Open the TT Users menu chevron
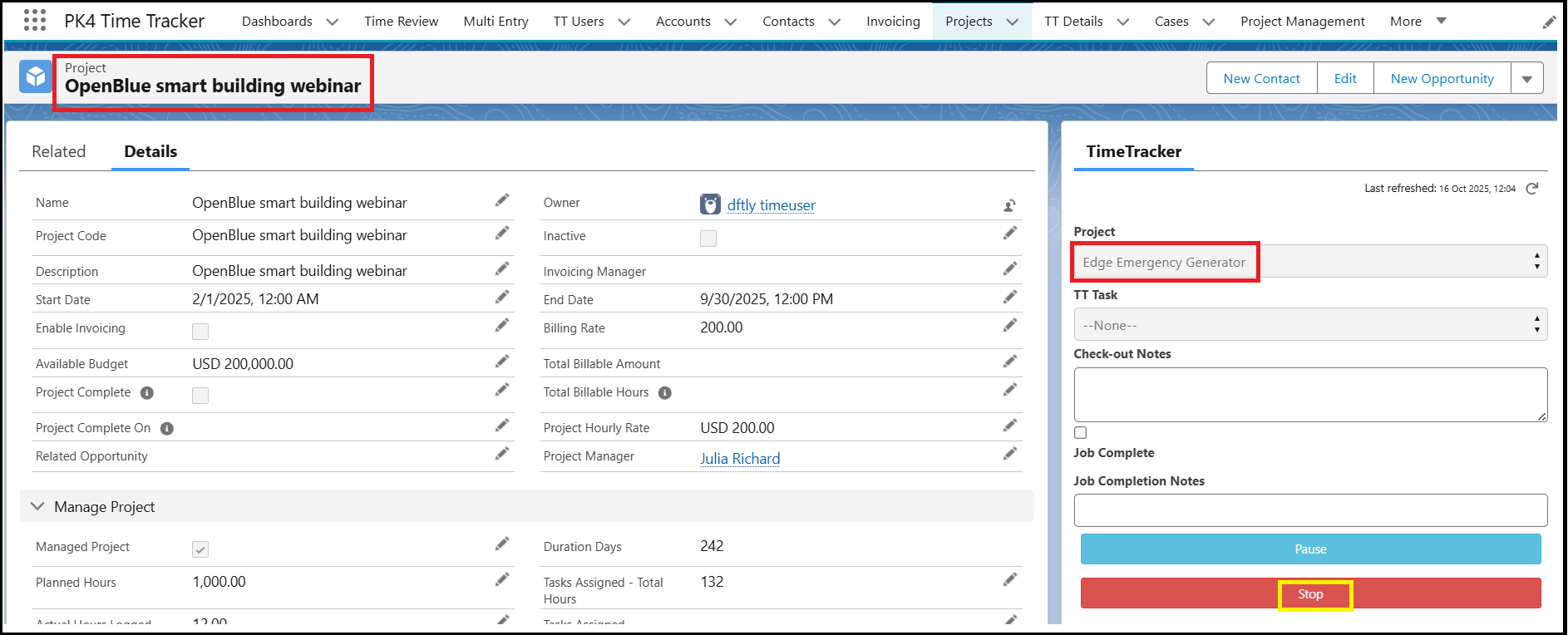This screenshot has width=1568, height=635. [624, 22]
